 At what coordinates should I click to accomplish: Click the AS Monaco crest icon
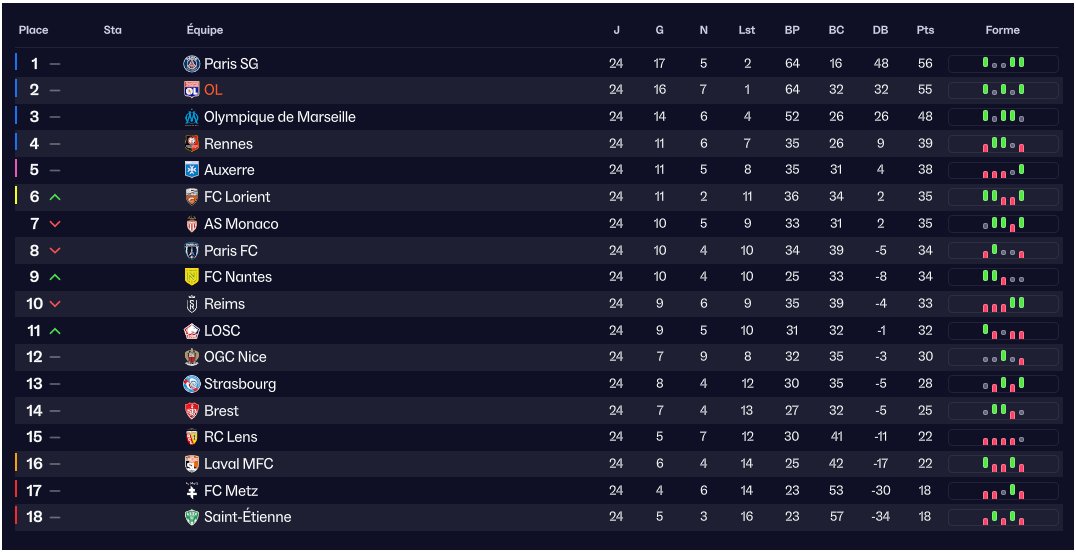point(192,224)
